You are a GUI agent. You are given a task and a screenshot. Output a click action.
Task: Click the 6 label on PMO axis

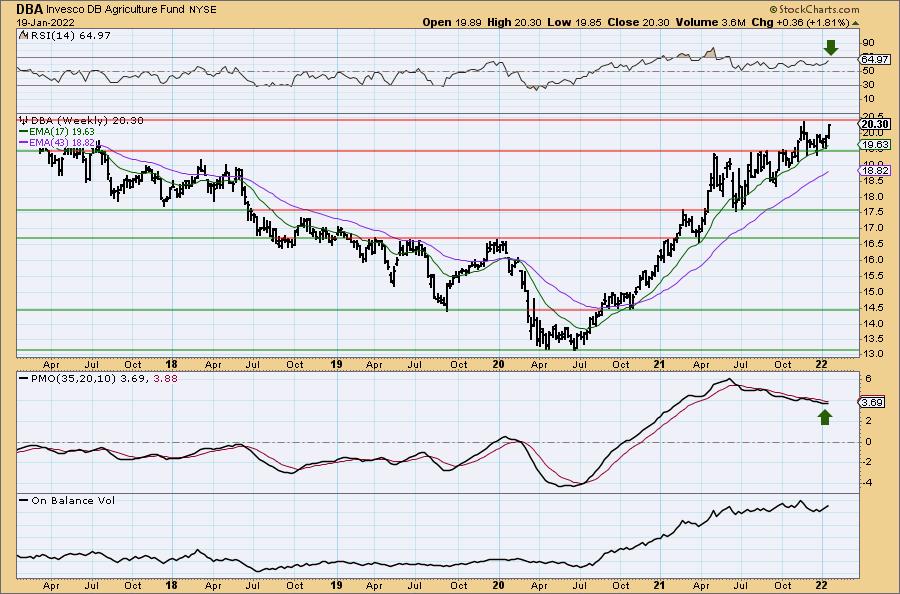click(x=869, y=379)
